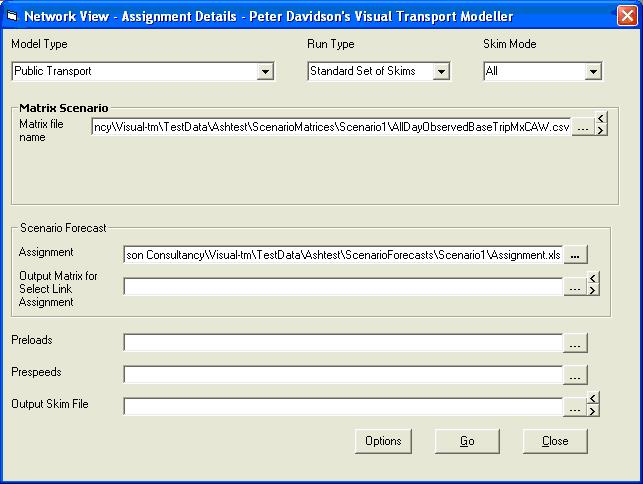The image size is (643, 484).
Task: Click into the Matrix file name field
Action: coord(330,128)
